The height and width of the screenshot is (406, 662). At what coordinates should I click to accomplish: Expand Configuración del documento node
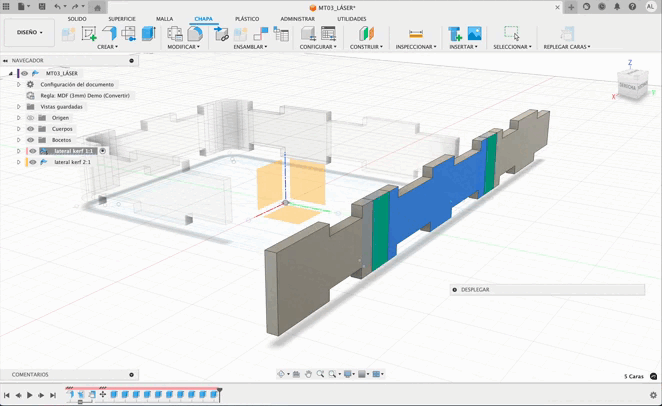pyautogui.click(x=18, y=85)
